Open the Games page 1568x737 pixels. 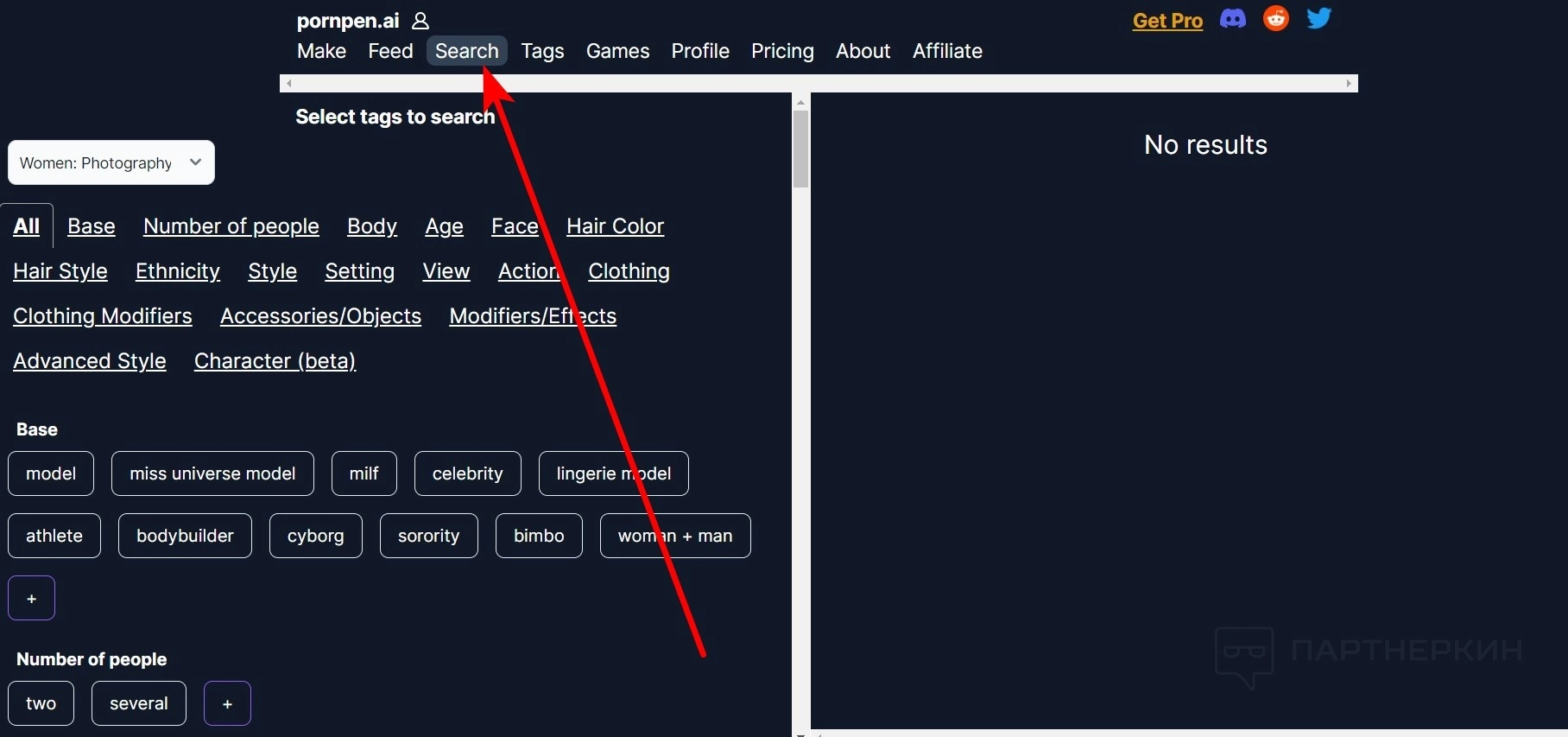click(617, 51)
